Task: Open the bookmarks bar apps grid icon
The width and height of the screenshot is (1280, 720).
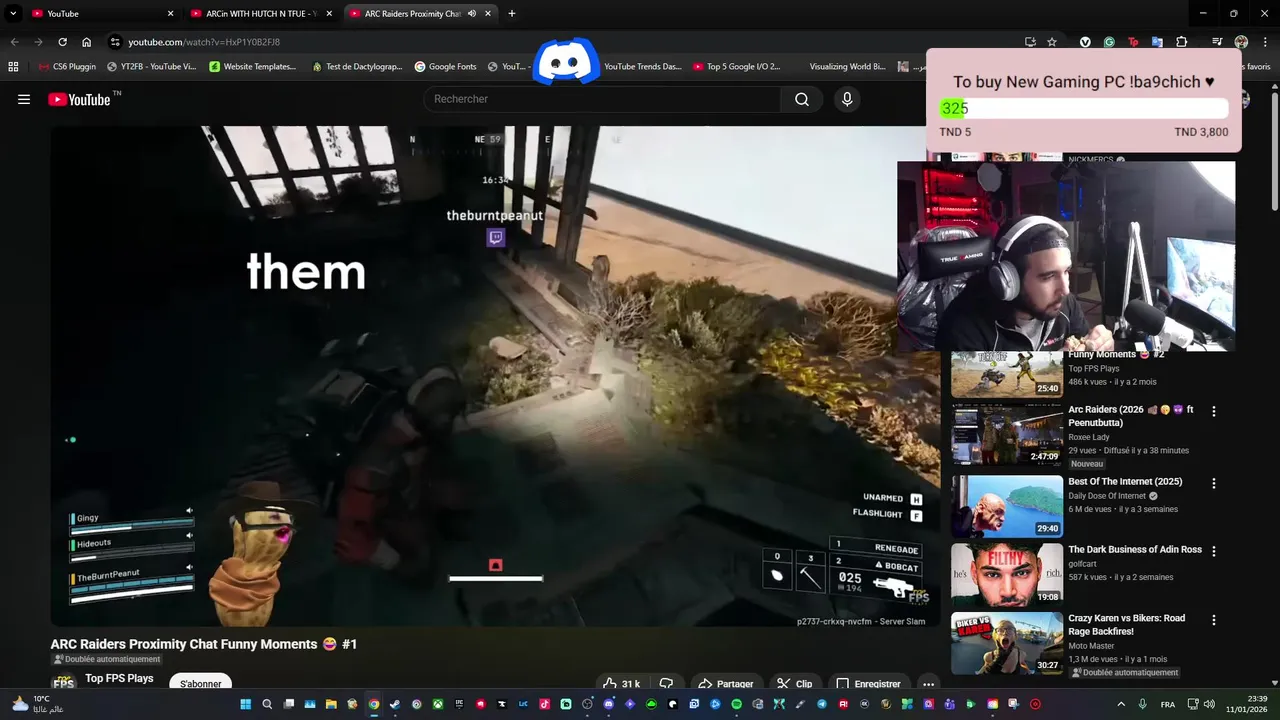Action: point(13,67)
